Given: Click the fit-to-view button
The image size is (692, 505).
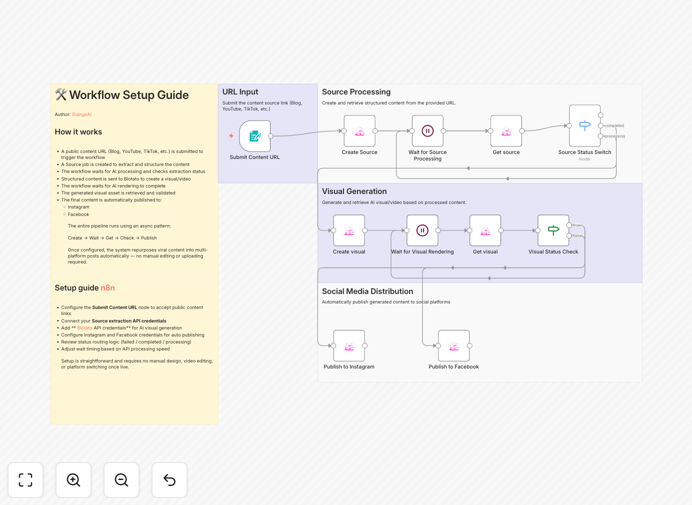Looking at the screenshot, I should 26,480.
